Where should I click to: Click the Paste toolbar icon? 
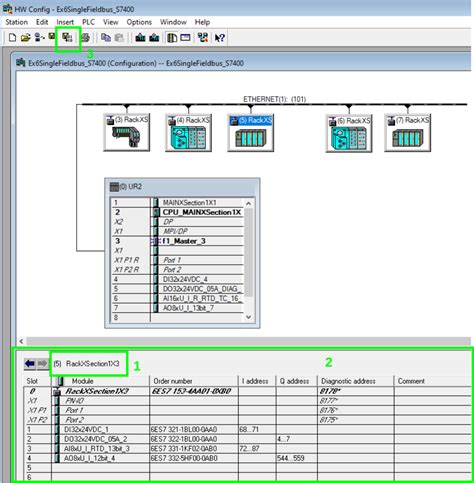coord(119,38)
